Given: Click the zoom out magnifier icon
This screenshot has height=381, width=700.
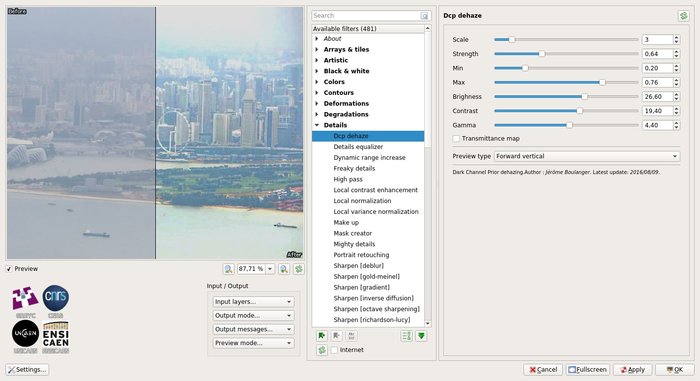Looking at the screenshot, I should click(228, 269).
